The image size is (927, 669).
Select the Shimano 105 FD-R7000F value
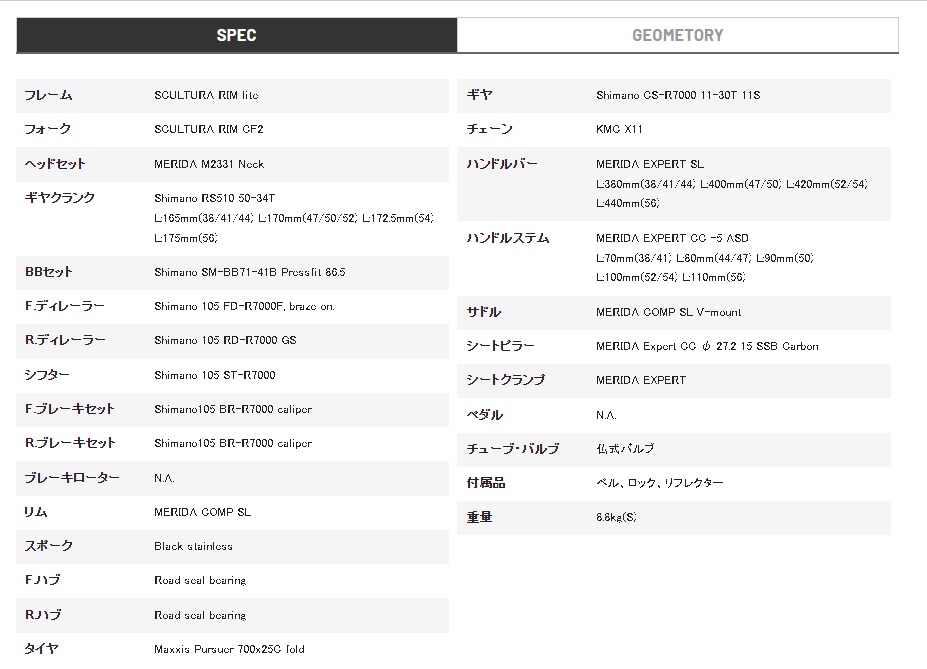244,306
